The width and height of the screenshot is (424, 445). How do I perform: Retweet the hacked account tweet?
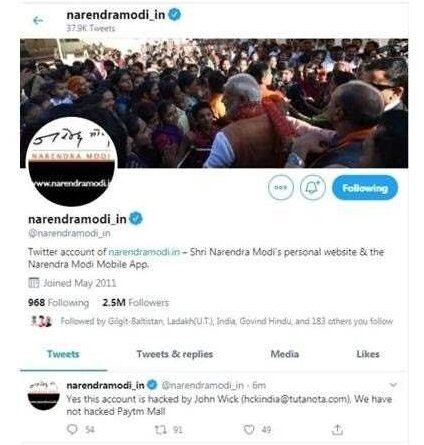click(160, 429)
